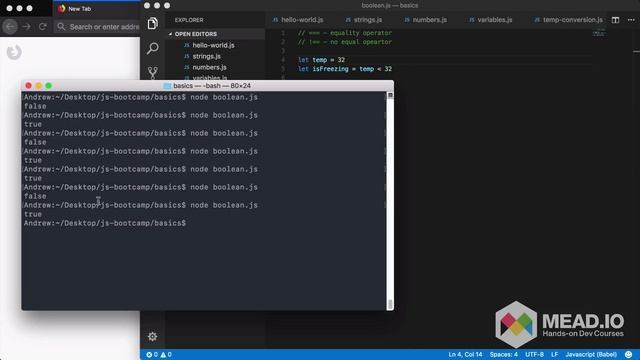The width and height of the screenshot is (640, 360).
Task: Click UTF-8 encoding in status bar
Action: click(534, 354)
